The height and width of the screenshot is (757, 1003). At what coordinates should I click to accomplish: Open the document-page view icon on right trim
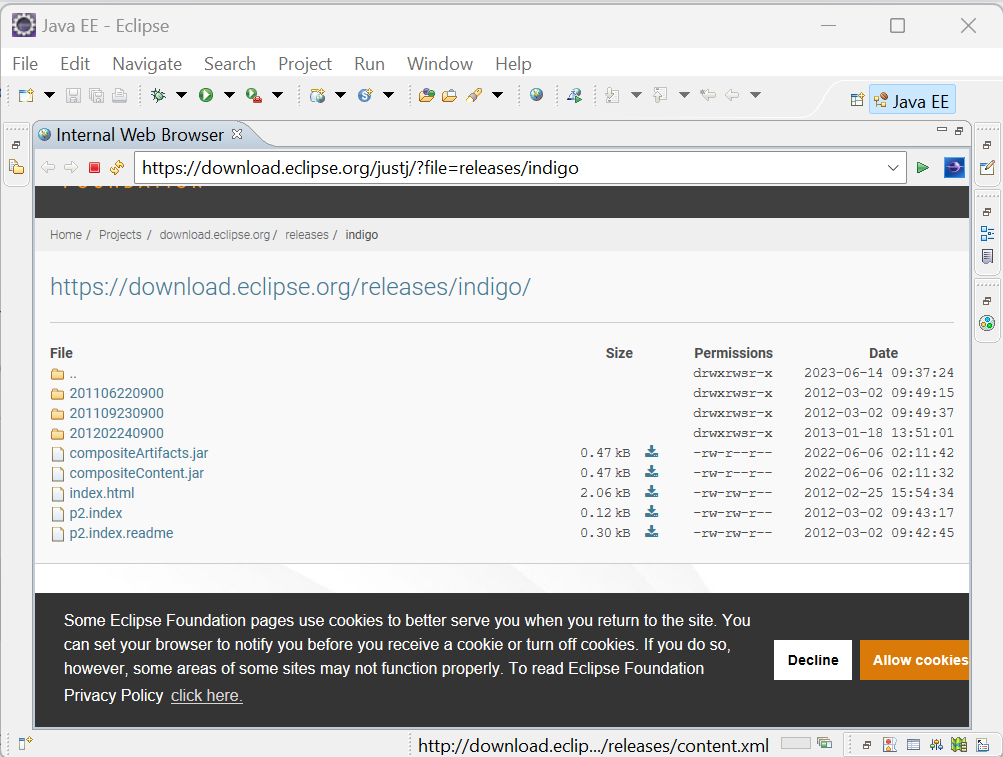(x=987, y=257)
